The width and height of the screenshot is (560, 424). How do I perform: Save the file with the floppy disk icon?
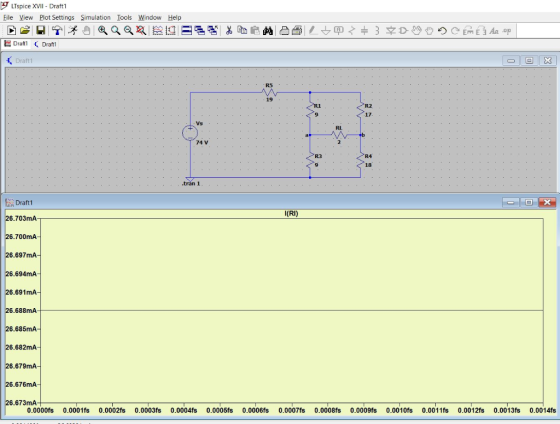40,31
